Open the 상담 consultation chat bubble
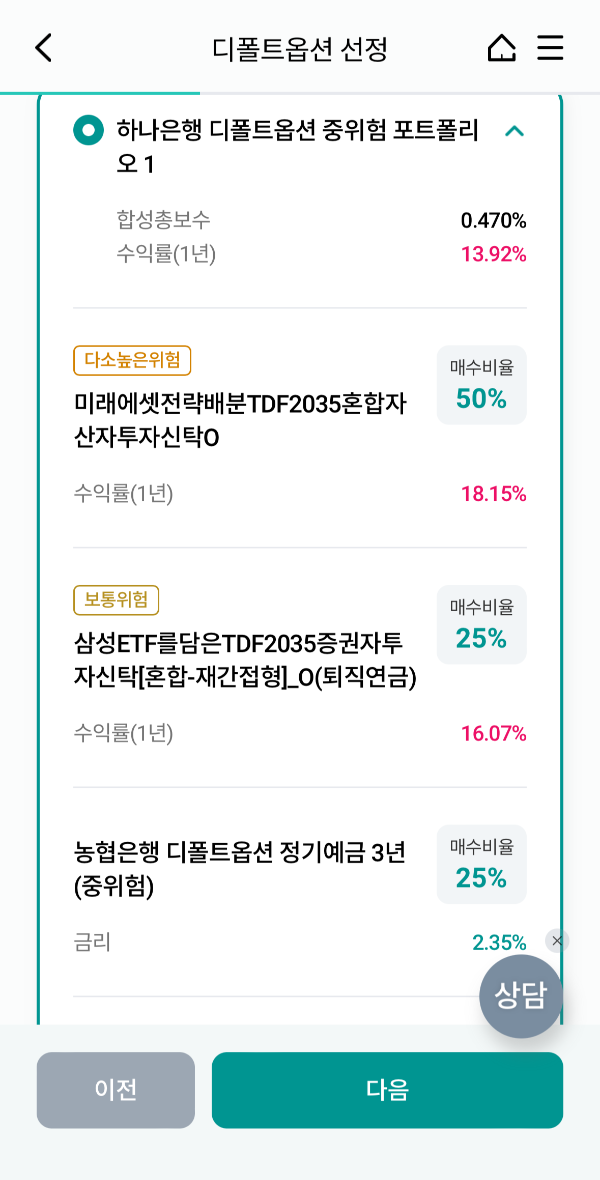This screenshot has width=600, height=1180. 521,996
